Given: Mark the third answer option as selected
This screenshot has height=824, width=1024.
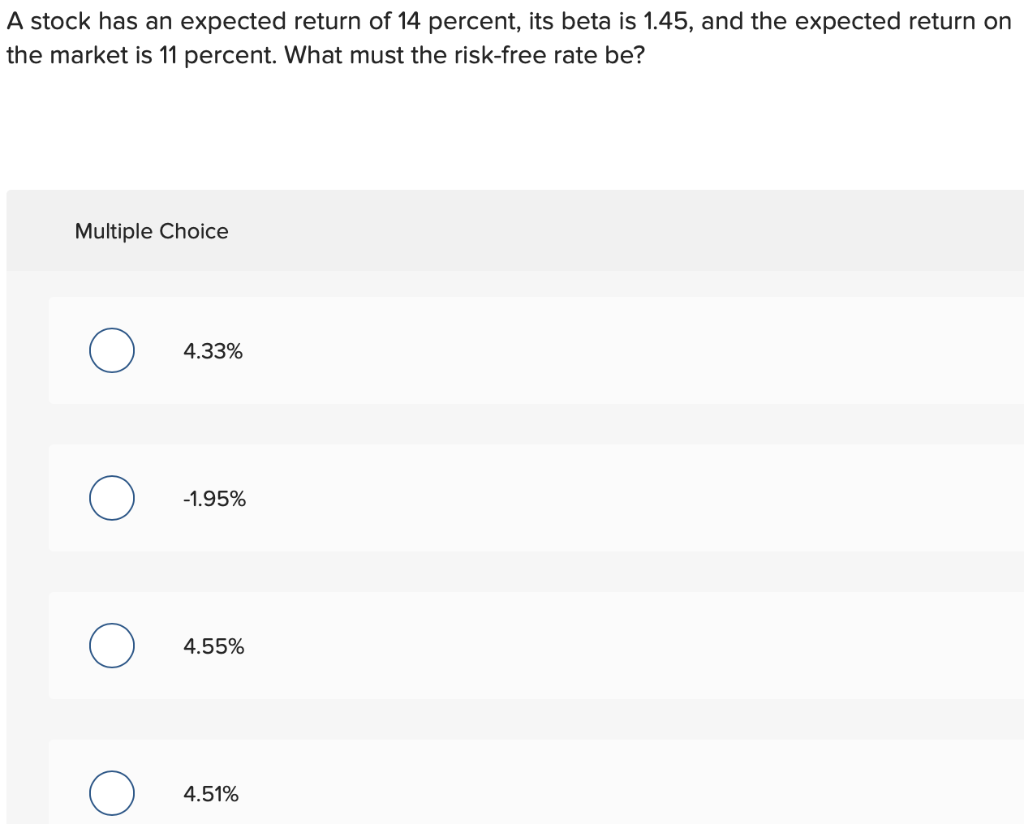Looking at the screenshot, I should click(111, 645).
